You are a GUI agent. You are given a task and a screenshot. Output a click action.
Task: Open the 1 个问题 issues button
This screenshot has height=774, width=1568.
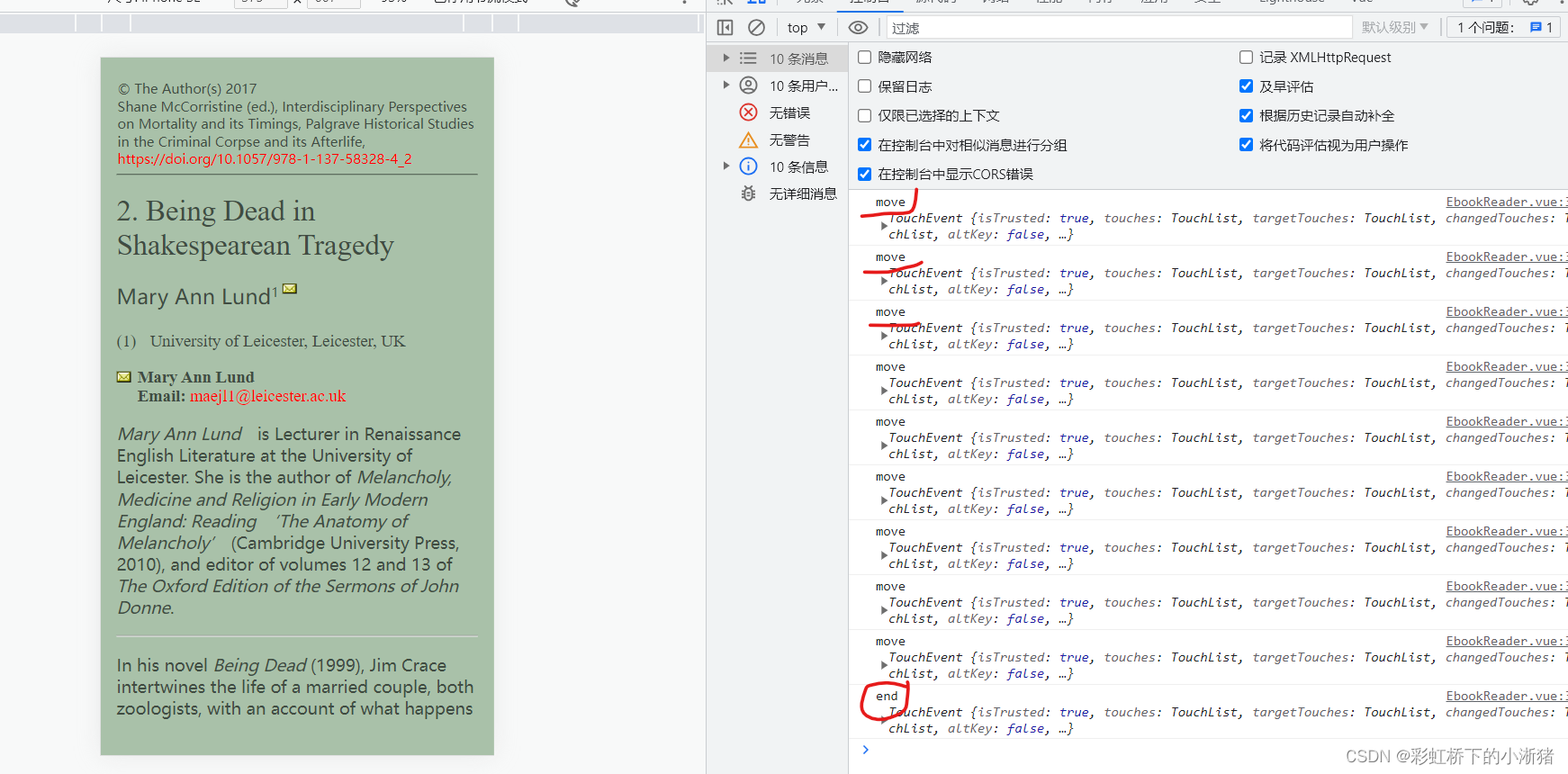click(x=1501, y=28)
